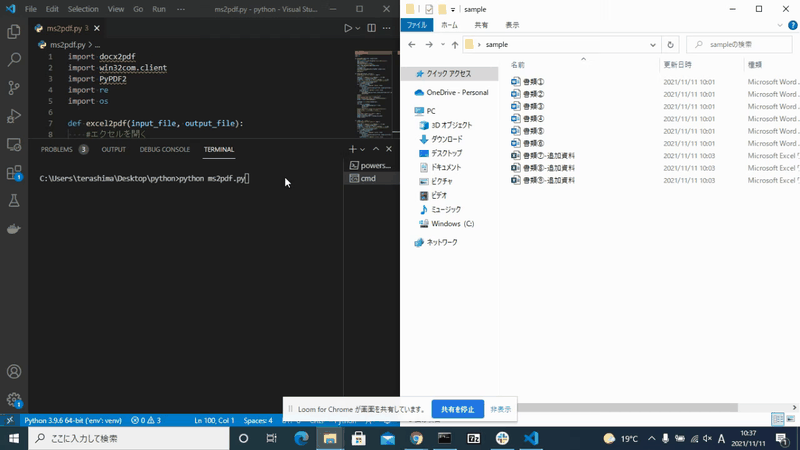
Task: Open the Manage gear in VS Code
Action: pos(14,399)
